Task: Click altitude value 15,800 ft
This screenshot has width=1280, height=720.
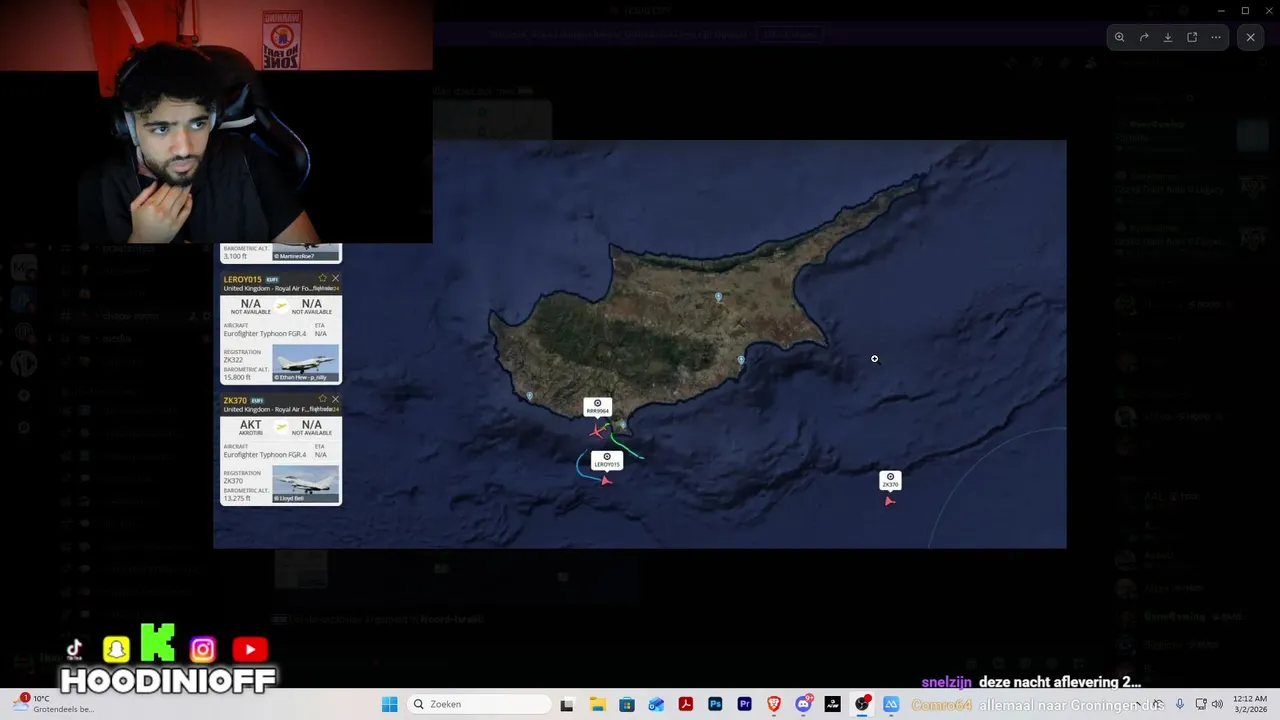Action: pos(237,377)
